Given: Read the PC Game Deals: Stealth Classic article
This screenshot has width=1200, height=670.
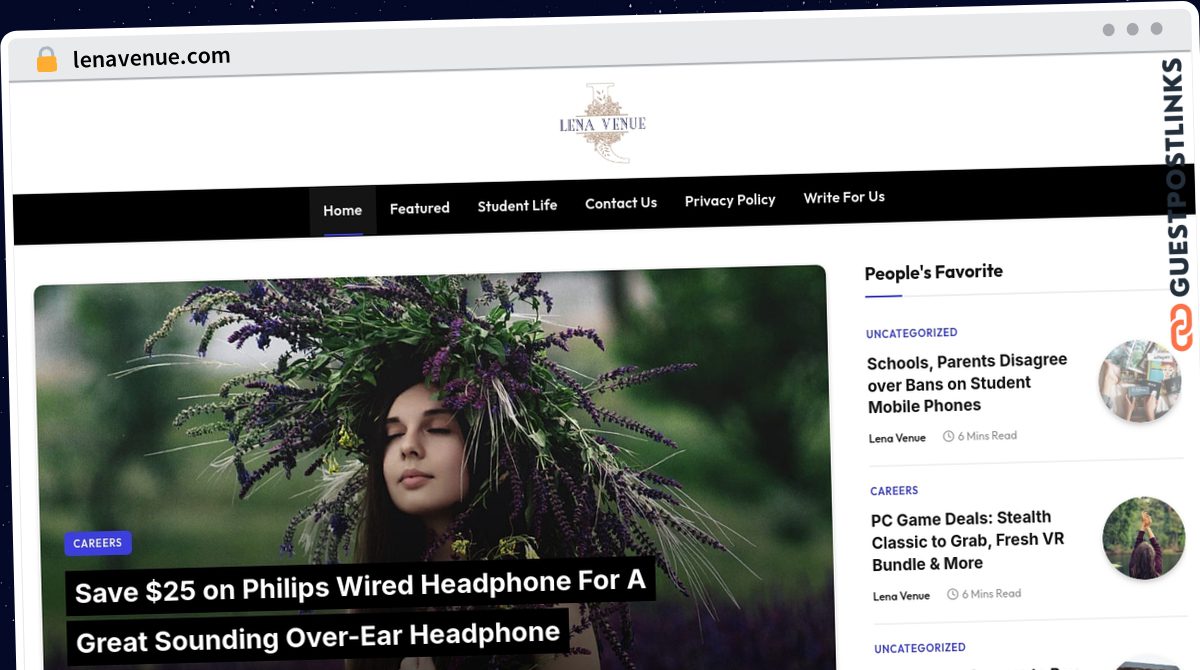Looking at the screenshot, I should [x=968, y=540].
